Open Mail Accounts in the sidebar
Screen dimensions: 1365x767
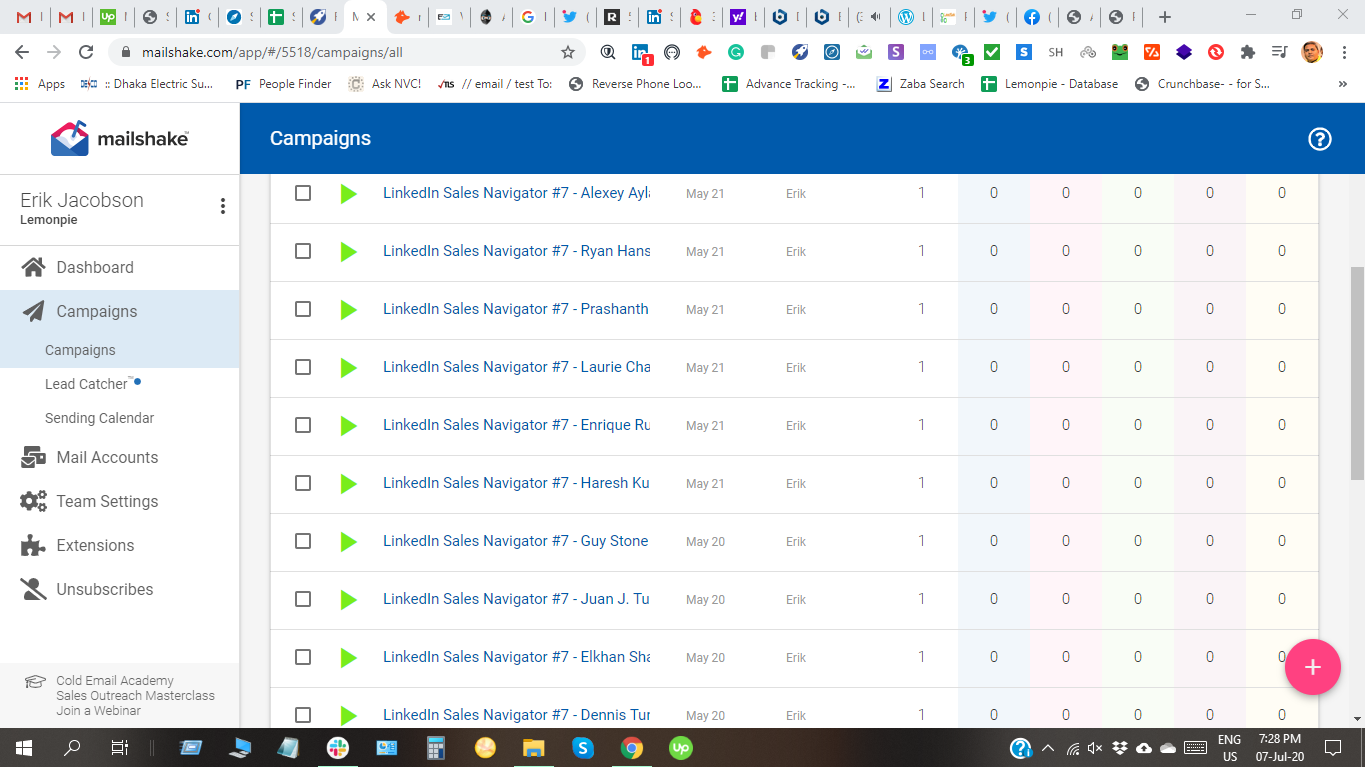[x=107, y=457]
